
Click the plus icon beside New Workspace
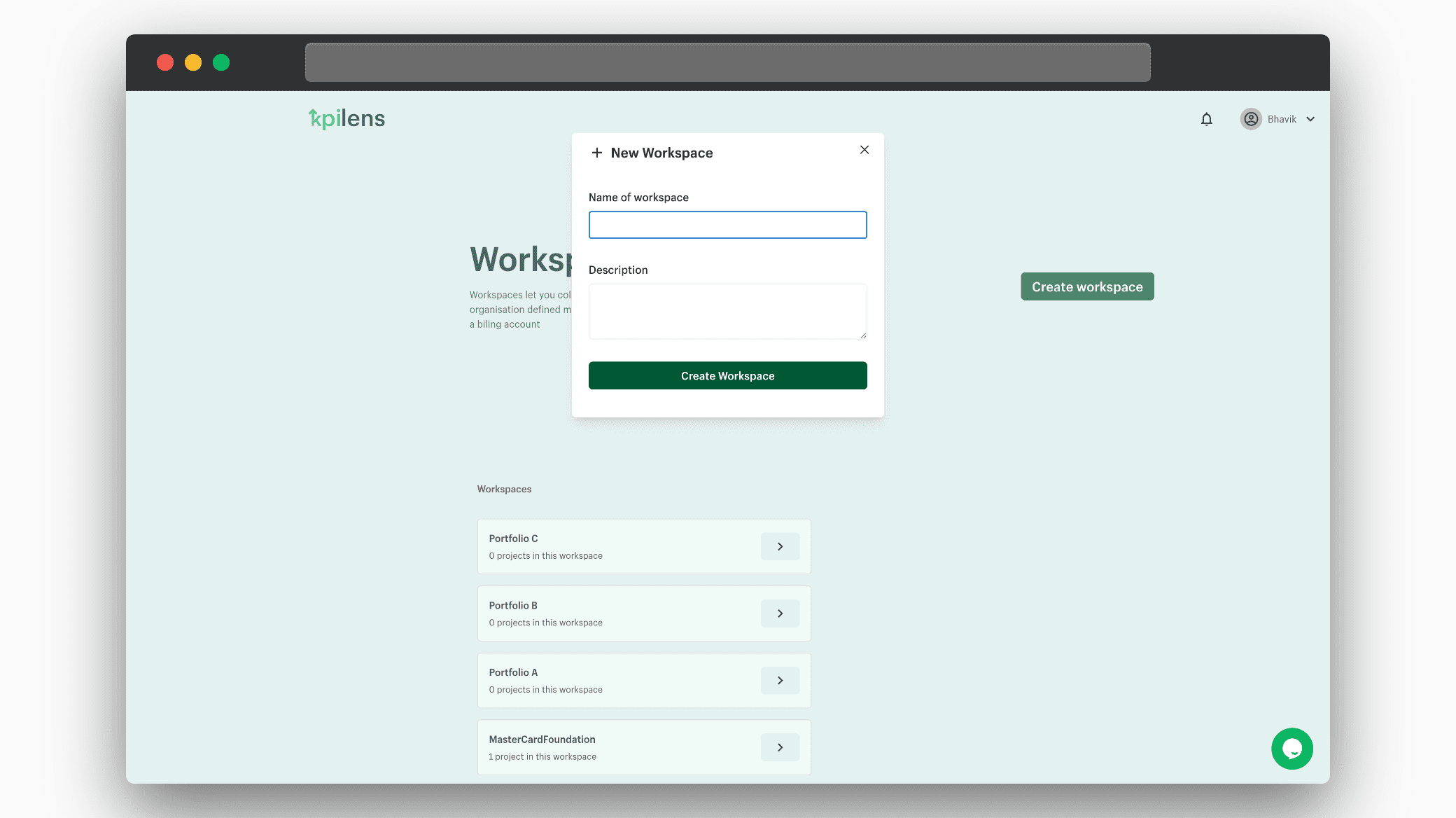[x=596, y=153]
